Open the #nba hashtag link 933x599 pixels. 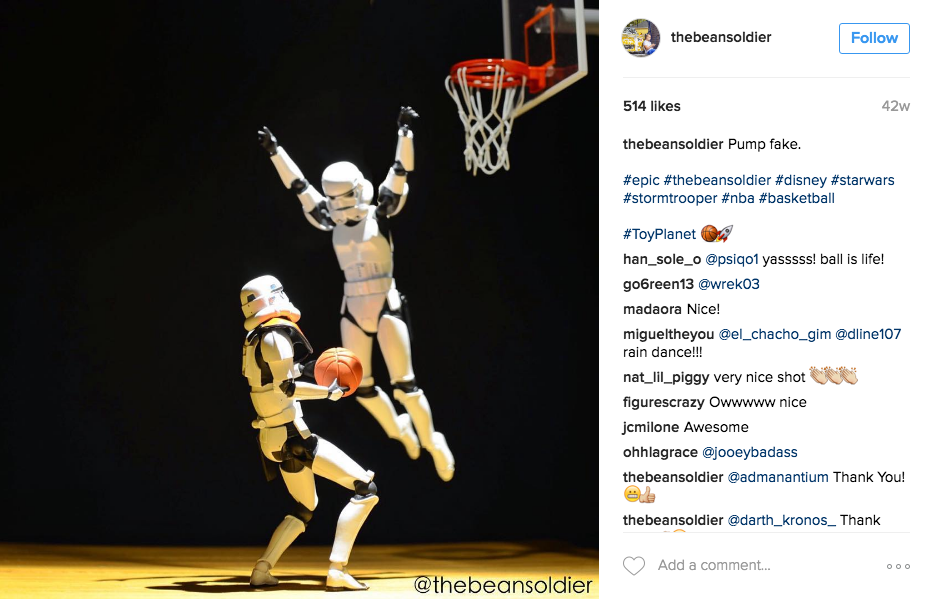738,198
